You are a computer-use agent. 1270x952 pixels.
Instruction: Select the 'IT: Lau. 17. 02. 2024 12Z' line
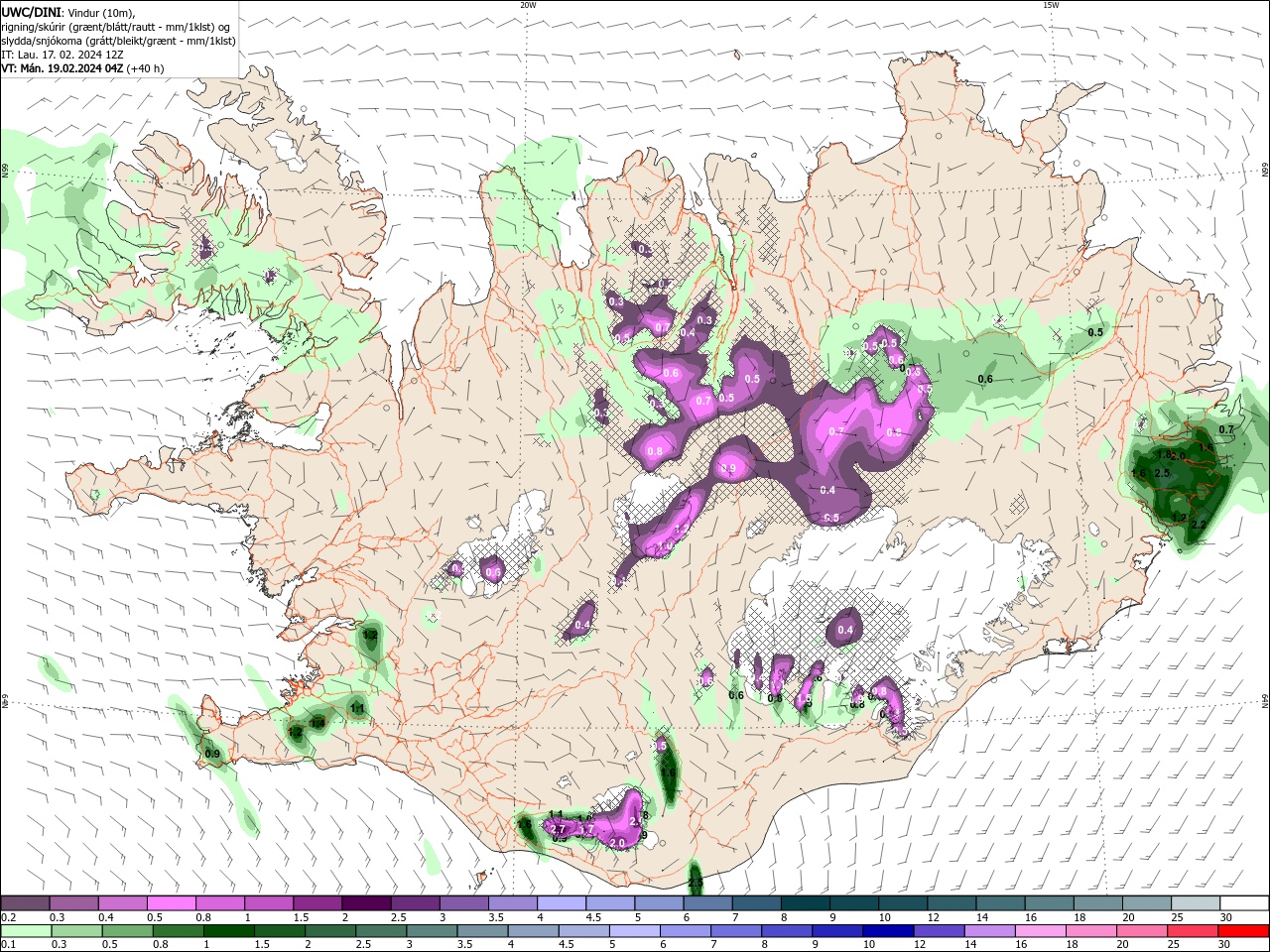[63, 55]
